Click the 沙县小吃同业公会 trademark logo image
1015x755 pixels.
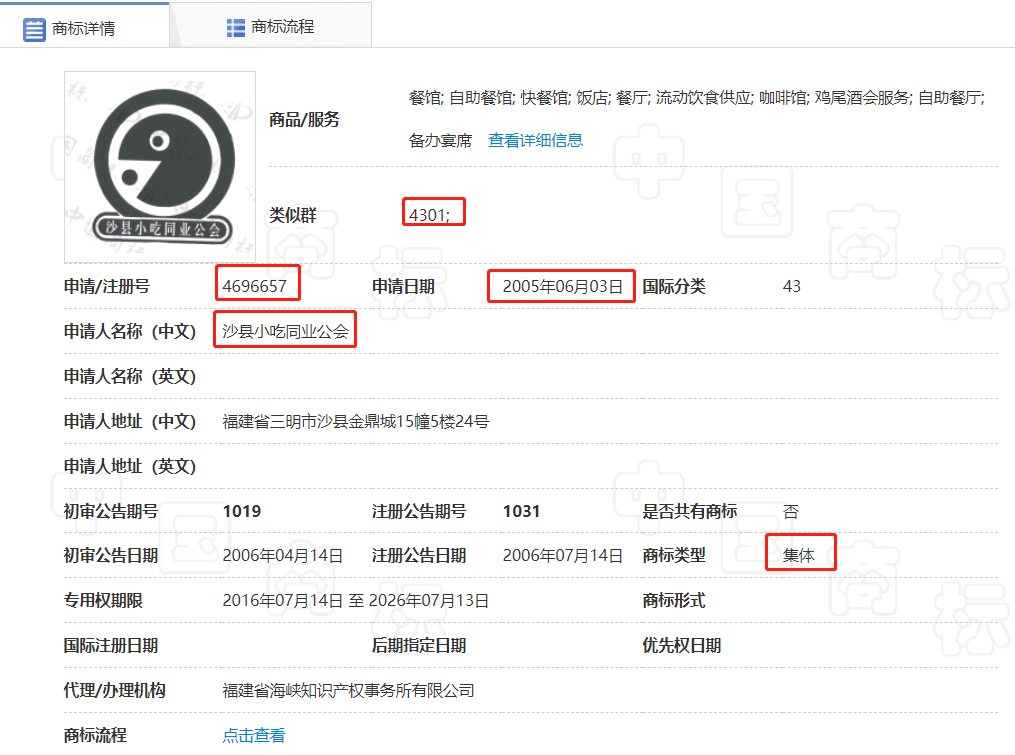pyautogui.click(x=160, y=167)
